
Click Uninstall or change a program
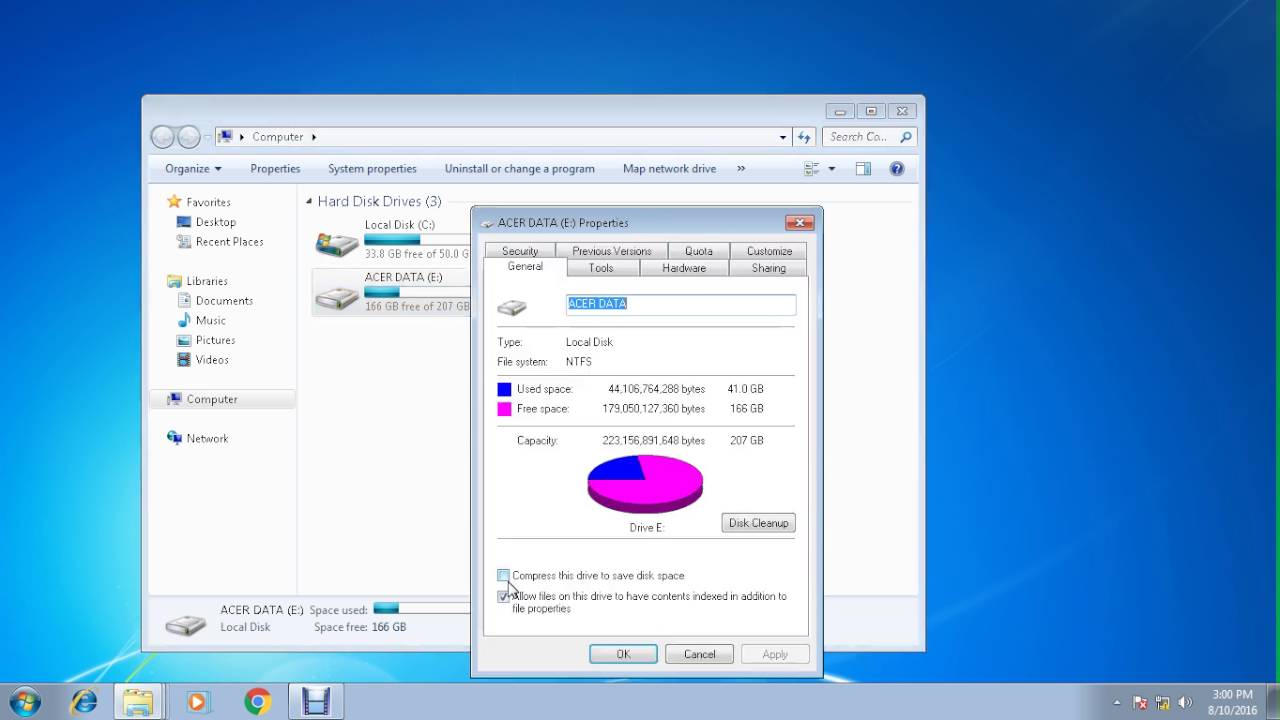click(520, 169)
